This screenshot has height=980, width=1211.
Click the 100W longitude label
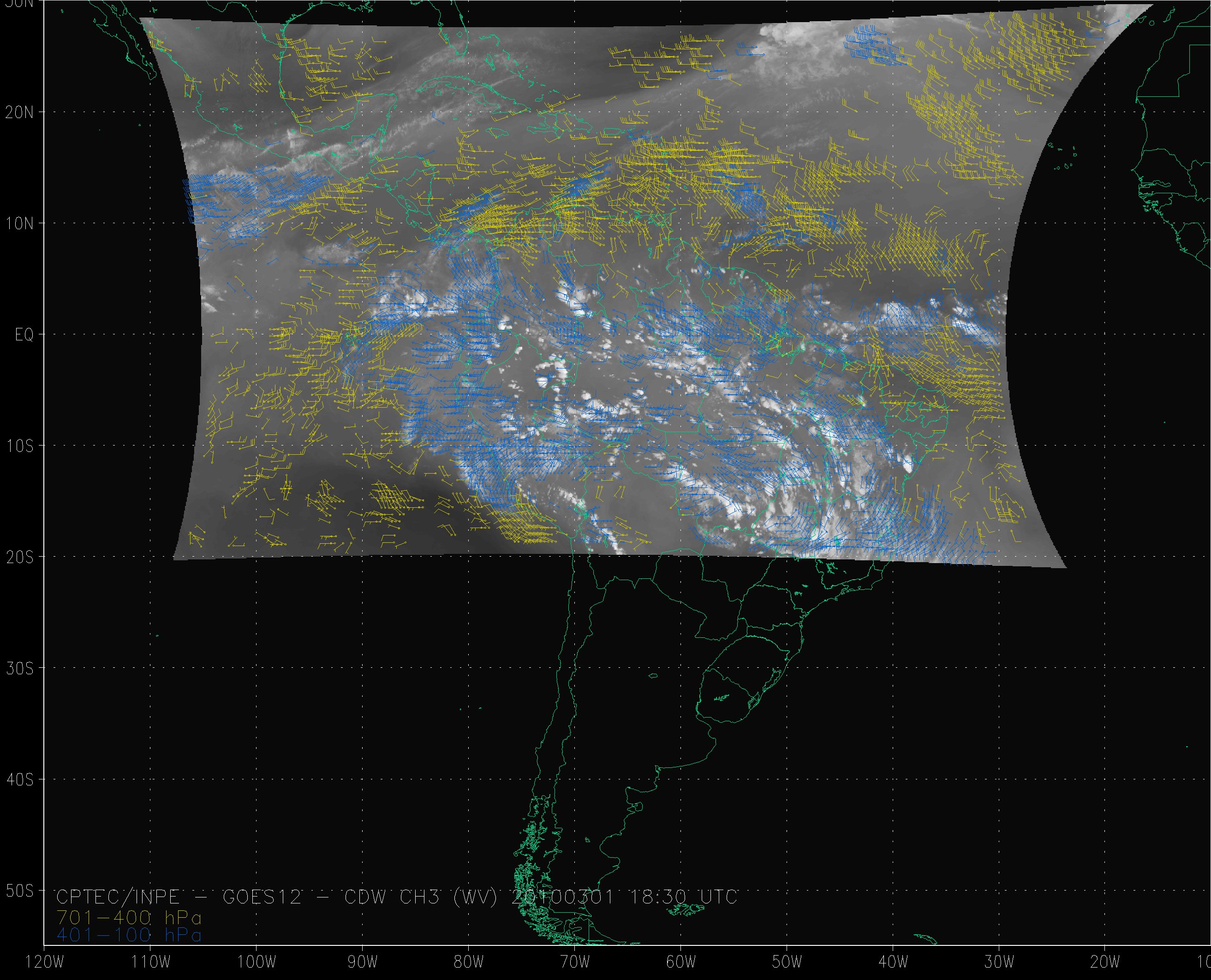coord(257,962)
